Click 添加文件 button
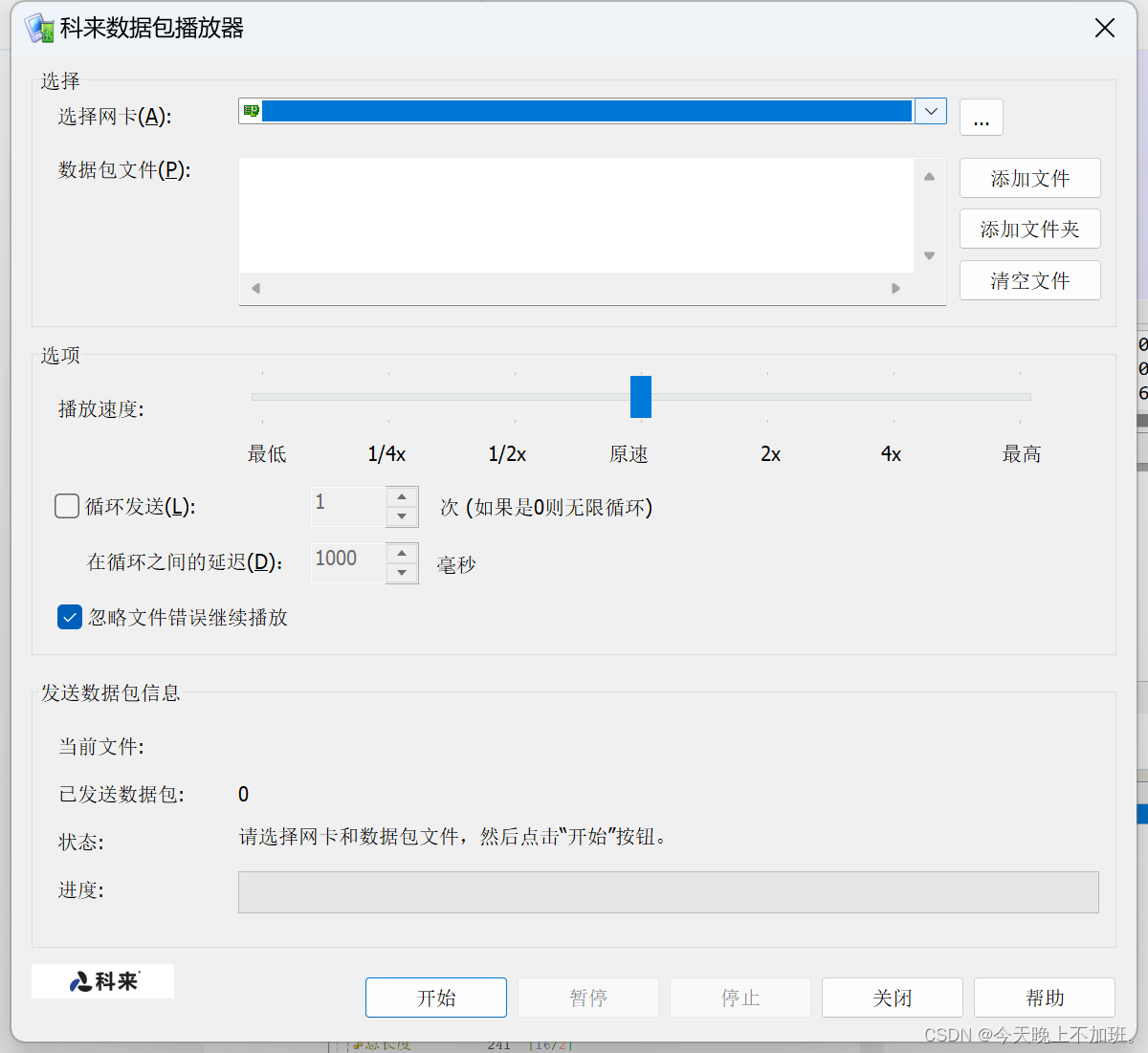The image size is (1148, 1053). pyautogui.click(x=1030, y=178)
